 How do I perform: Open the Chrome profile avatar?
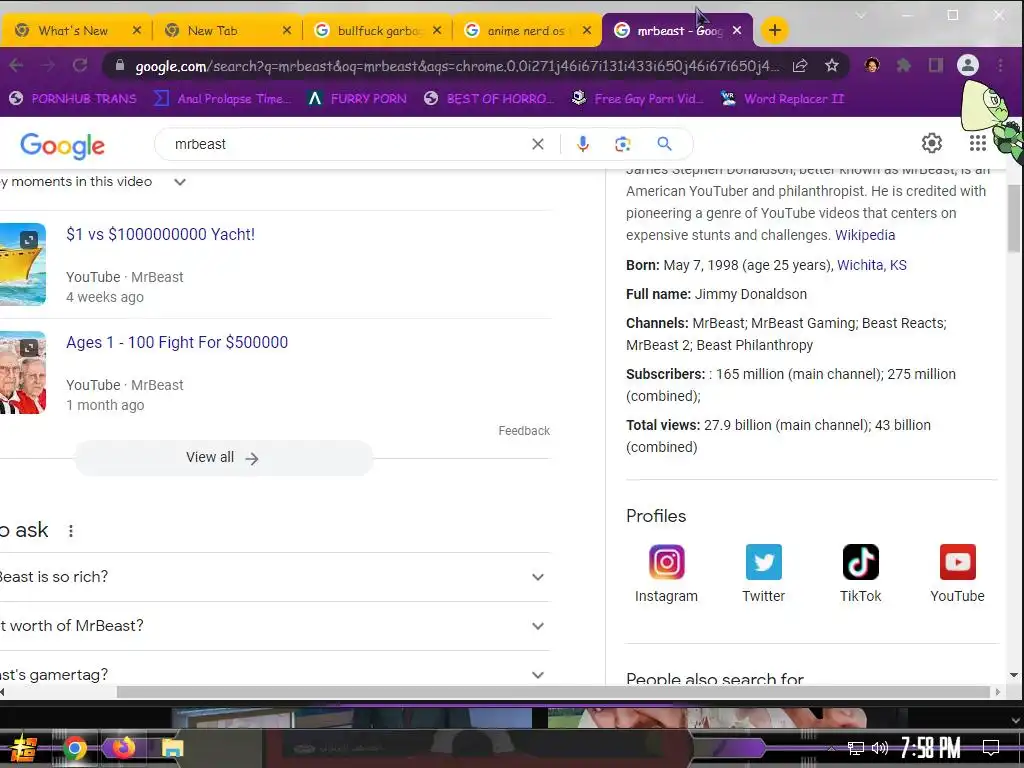tap(968, 65)
